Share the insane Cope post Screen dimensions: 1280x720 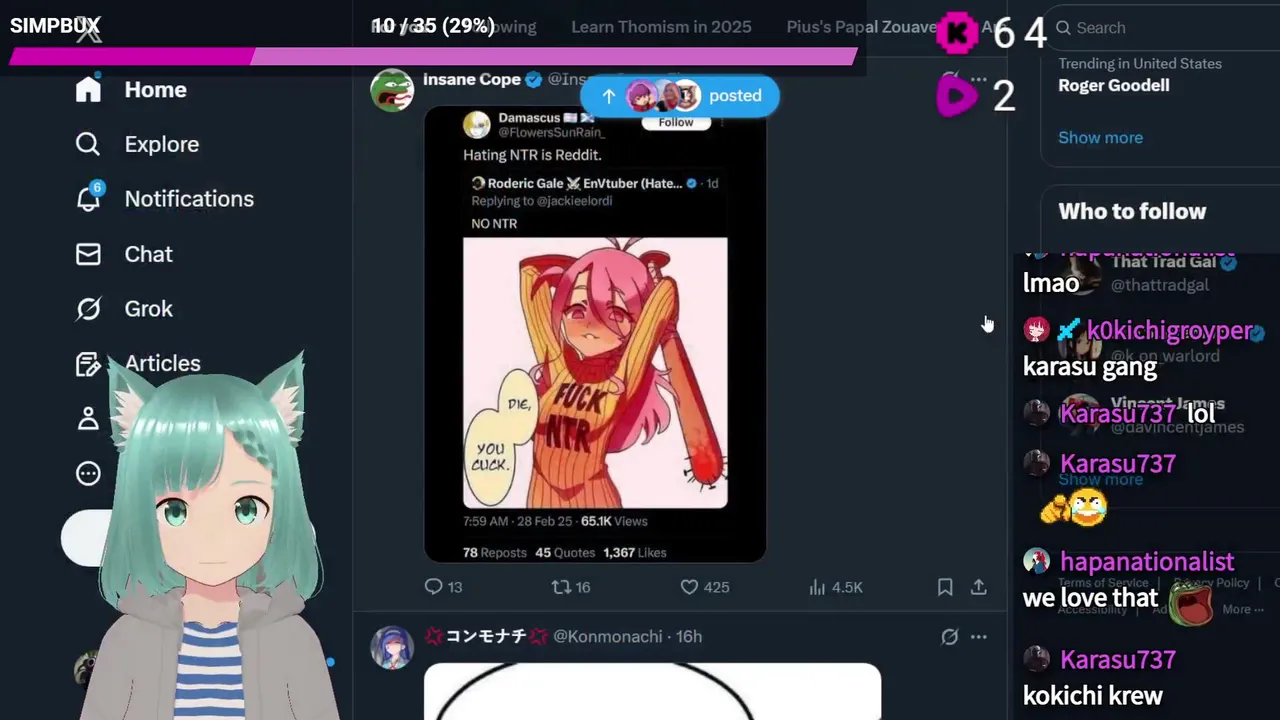click(x=979, y=587)
